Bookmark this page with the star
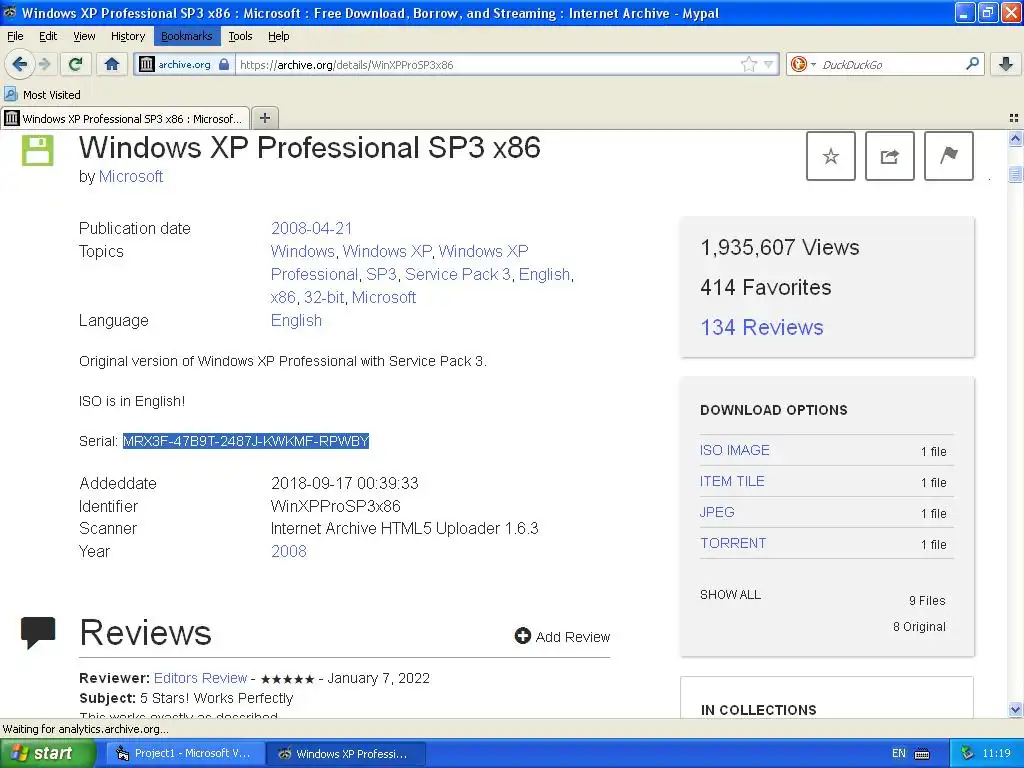This screenshot has height=768, width=1024. pyautogui.click(x=748, y=64)
